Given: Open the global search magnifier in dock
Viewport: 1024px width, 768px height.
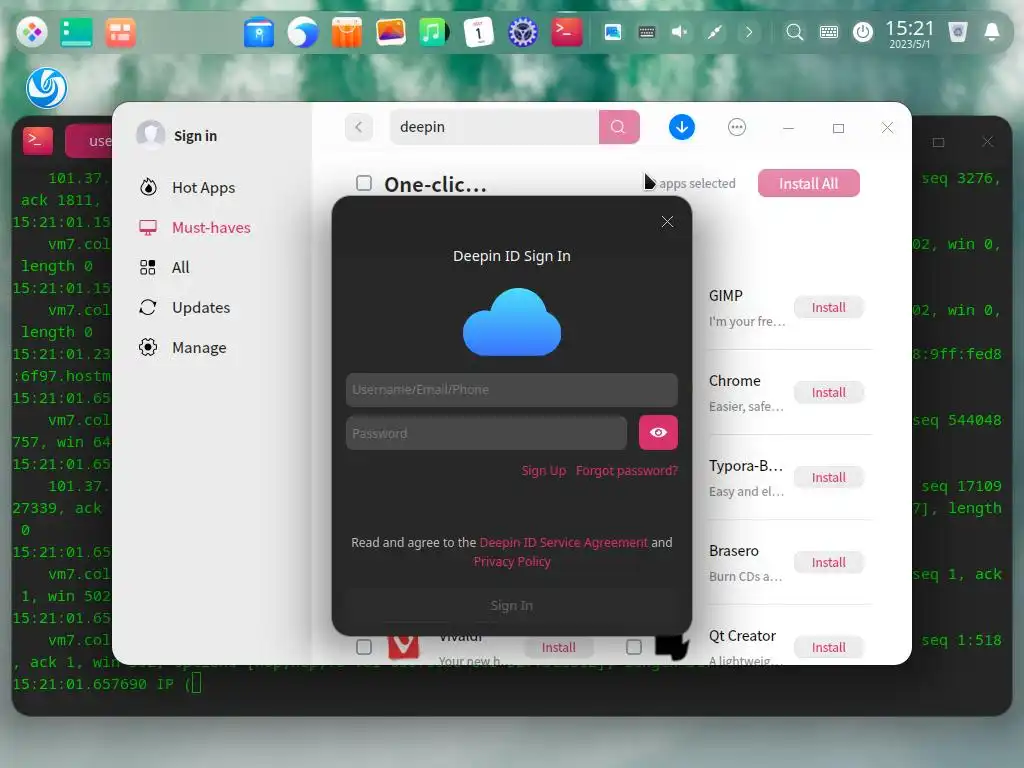Looking at the screenshot, I should (x=794, y=32).
